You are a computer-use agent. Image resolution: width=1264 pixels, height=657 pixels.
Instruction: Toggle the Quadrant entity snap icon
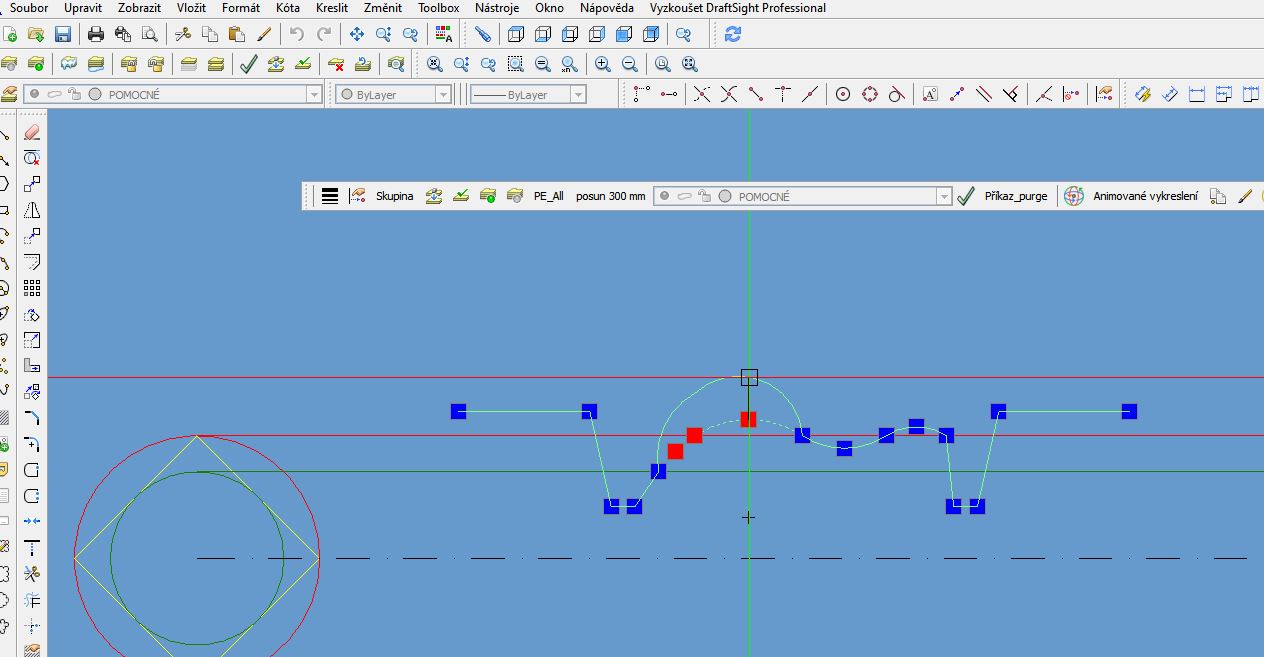click(870, 94)
